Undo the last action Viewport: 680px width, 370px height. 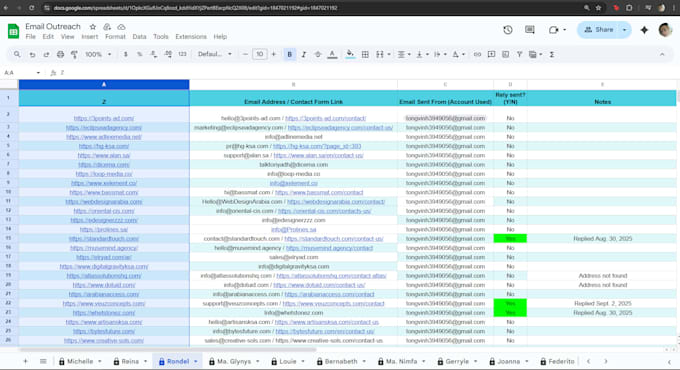pyautogui.click(x=32, y=54)
